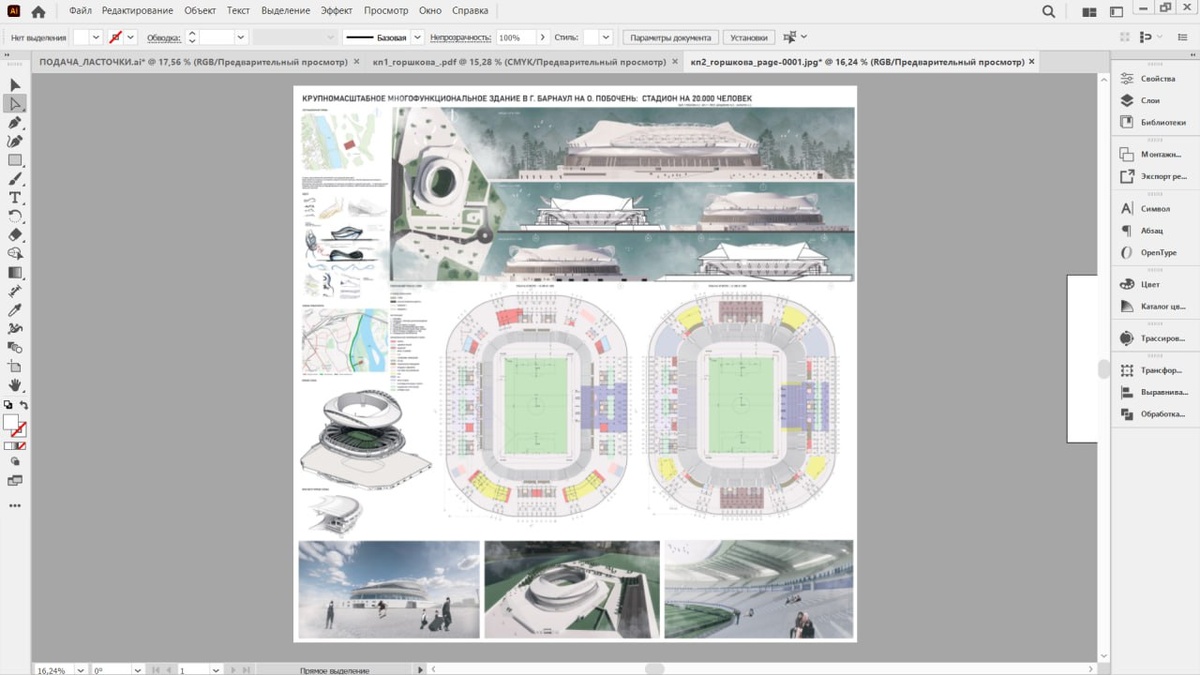Select the Type tool
This screenshot has height=675, width=1200.
pyautogui.click(x=15, y=198)
